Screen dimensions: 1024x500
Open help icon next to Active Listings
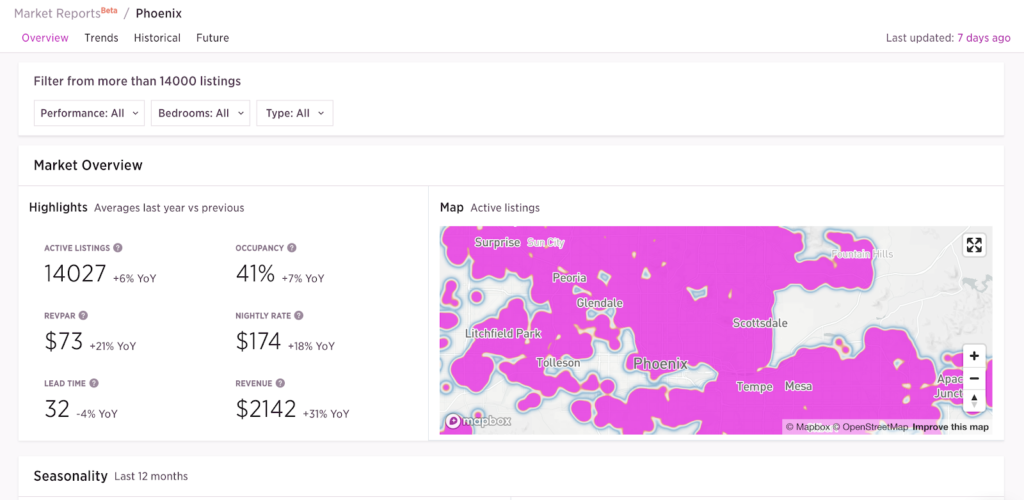point(118,248)
